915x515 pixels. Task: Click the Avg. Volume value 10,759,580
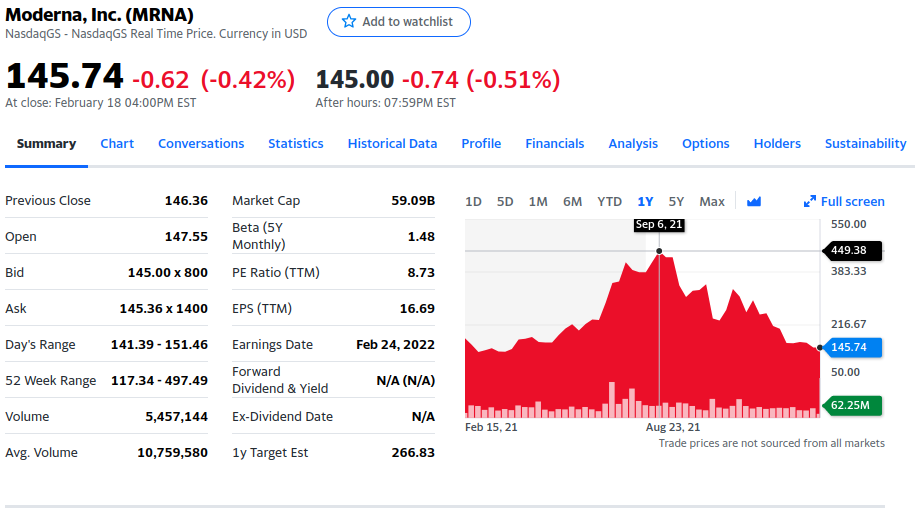tap(172, 453)
